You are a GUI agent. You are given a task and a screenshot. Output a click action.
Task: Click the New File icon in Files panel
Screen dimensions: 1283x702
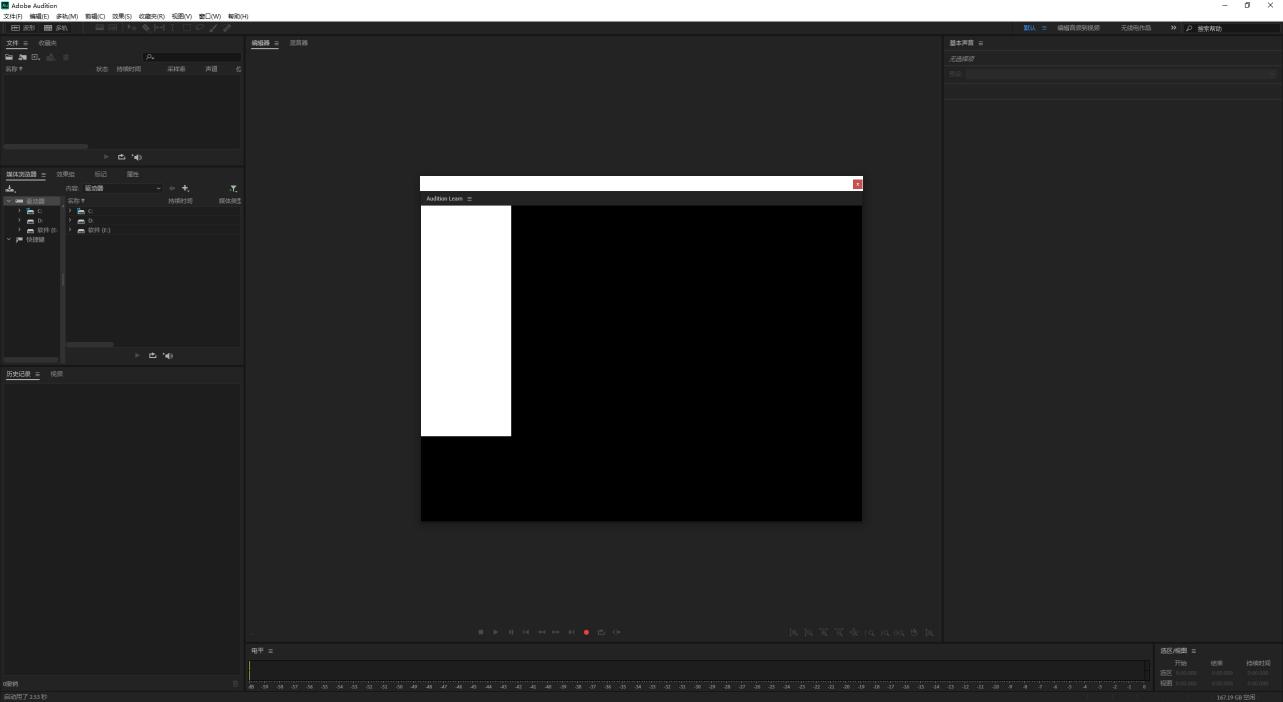pos(36,57)
